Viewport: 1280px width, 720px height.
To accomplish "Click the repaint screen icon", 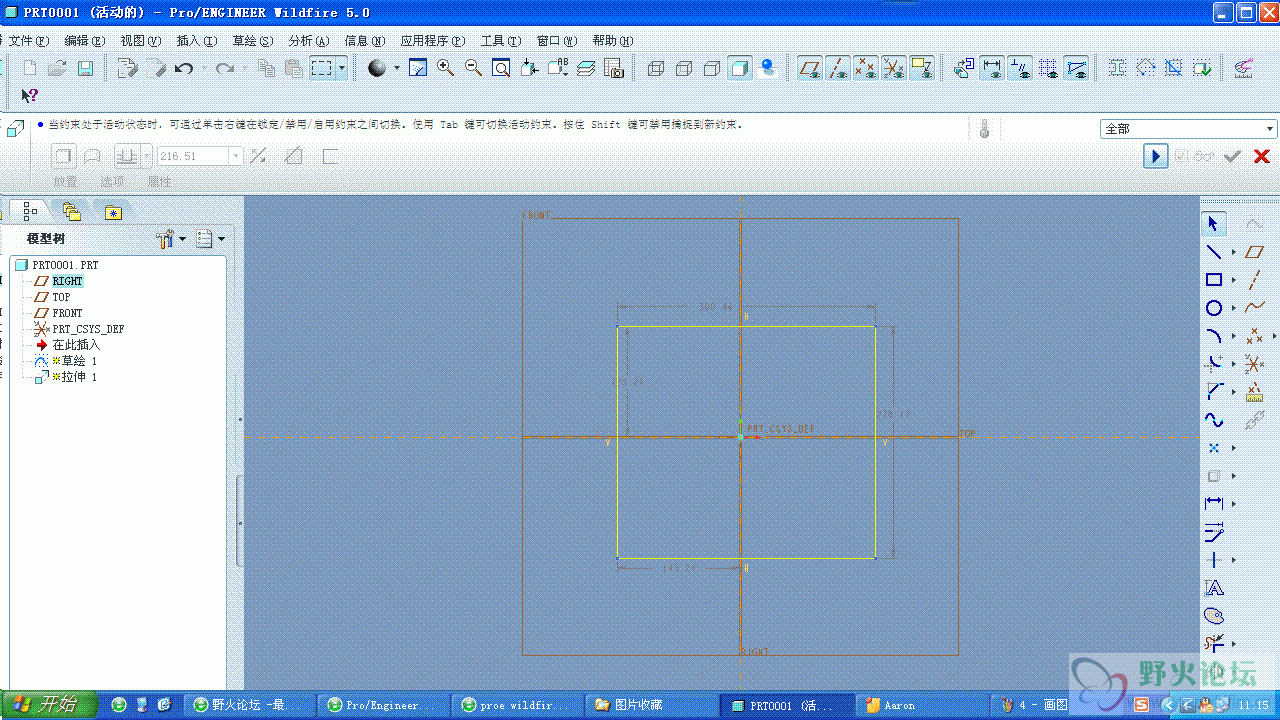I will tap(418, 68).
